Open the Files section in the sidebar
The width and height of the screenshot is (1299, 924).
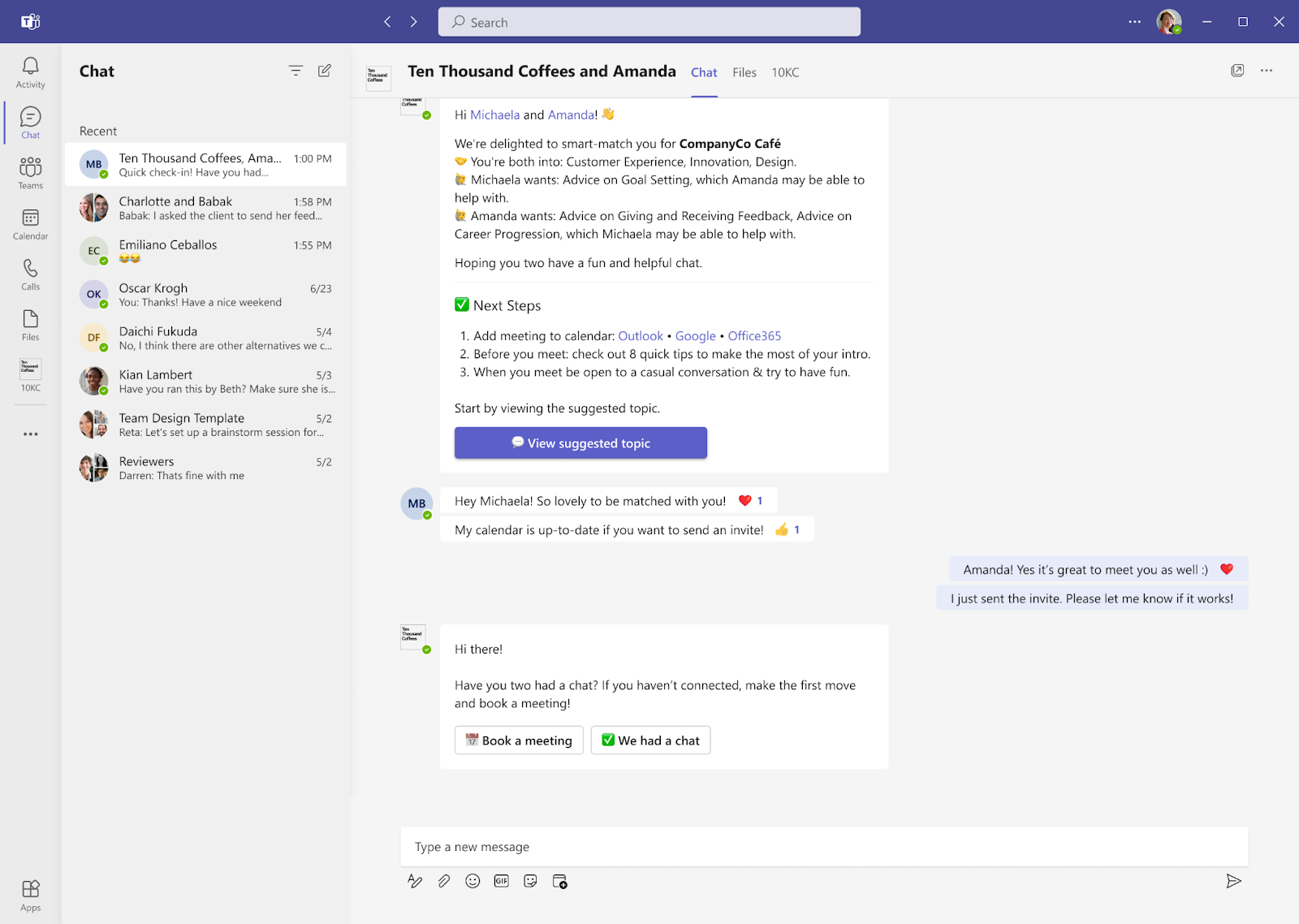coord(30,325)
